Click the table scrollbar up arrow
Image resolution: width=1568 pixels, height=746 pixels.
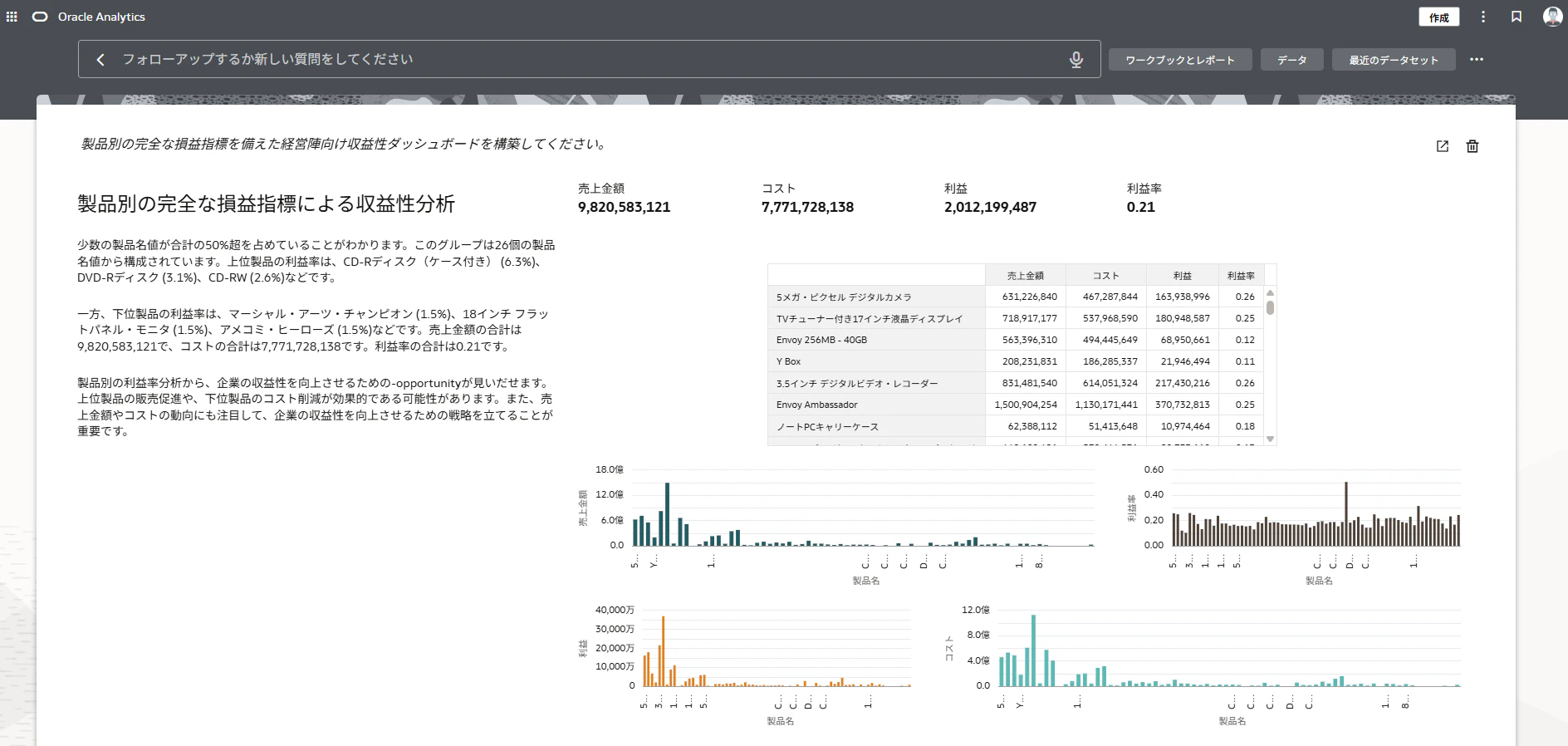(x=1270, y=293)
